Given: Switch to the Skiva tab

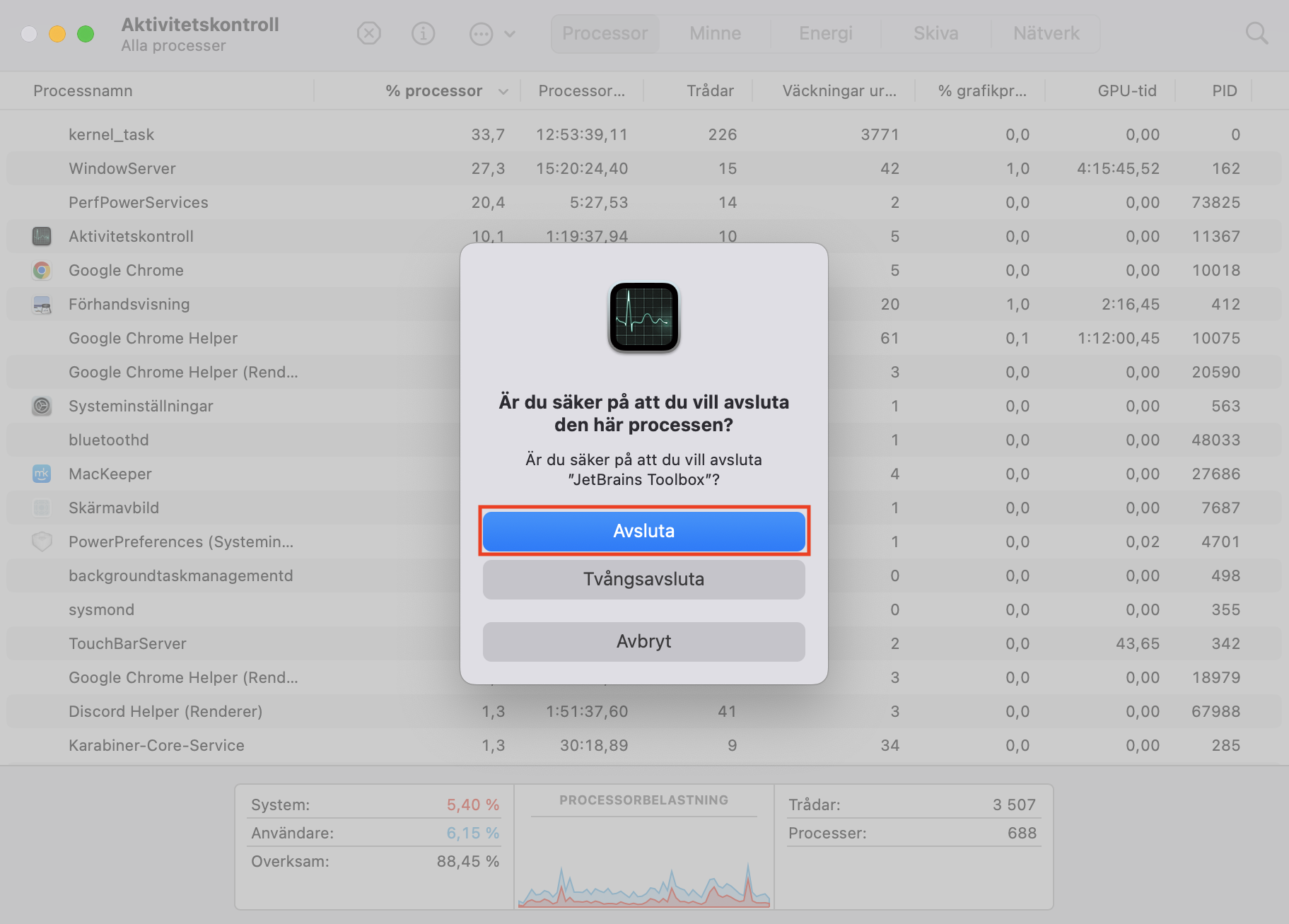Looking at the screenshot, I should 936,33.
